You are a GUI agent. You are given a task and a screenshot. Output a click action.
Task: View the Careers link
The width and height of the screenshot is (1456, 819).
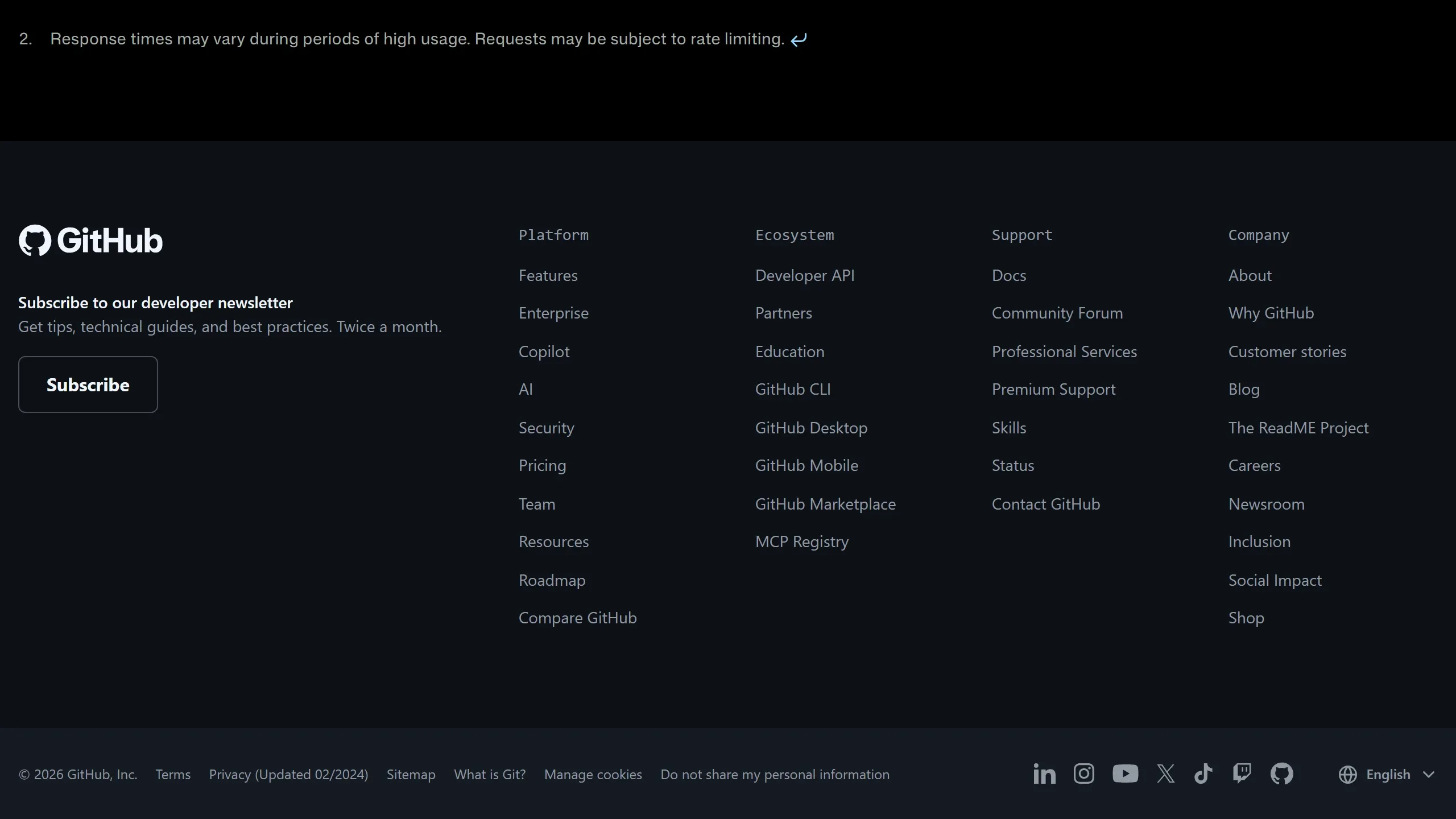pos(1254,465)
